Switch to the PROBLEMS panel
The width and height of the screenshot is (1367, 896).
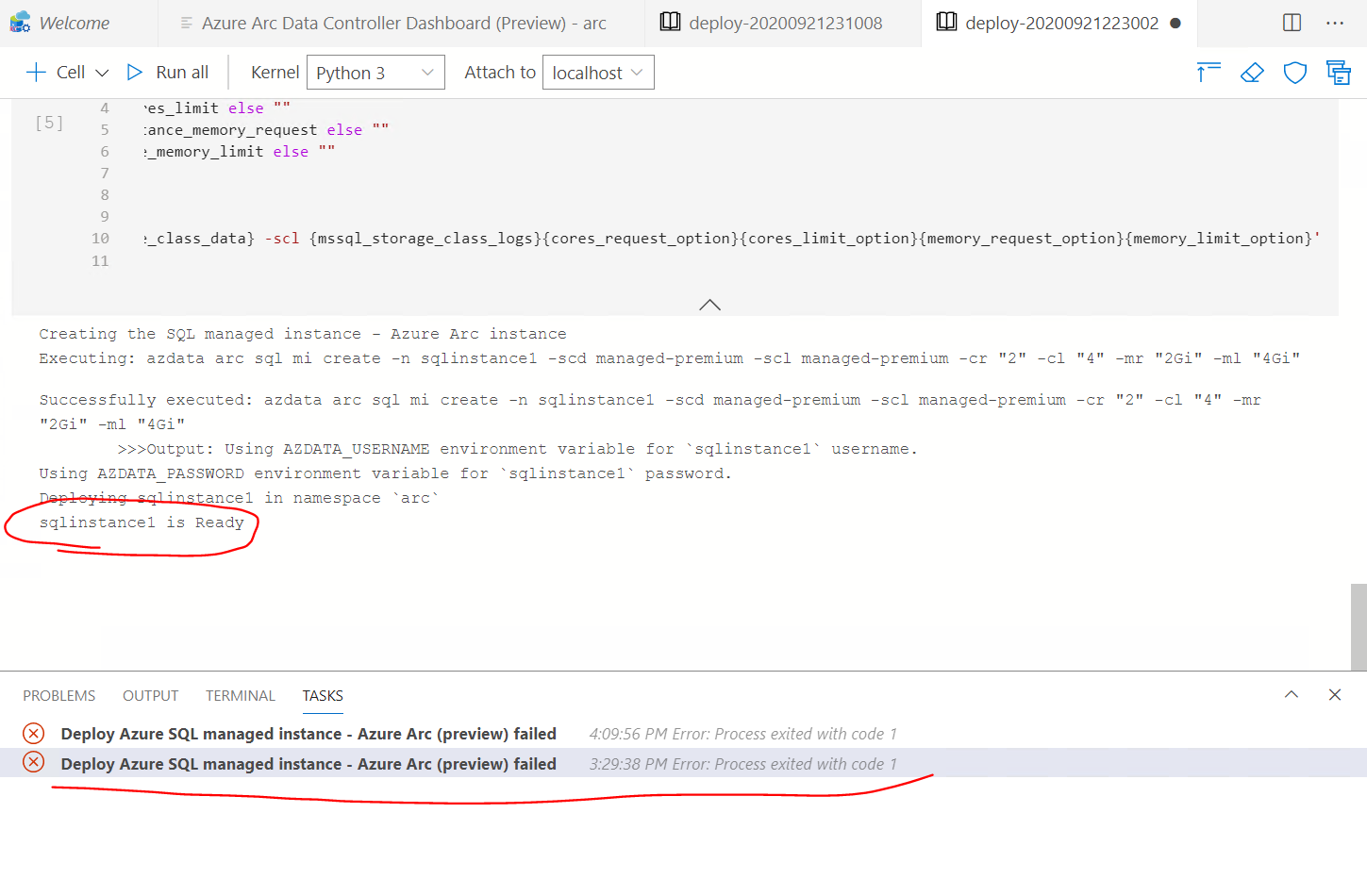(58, 695)
